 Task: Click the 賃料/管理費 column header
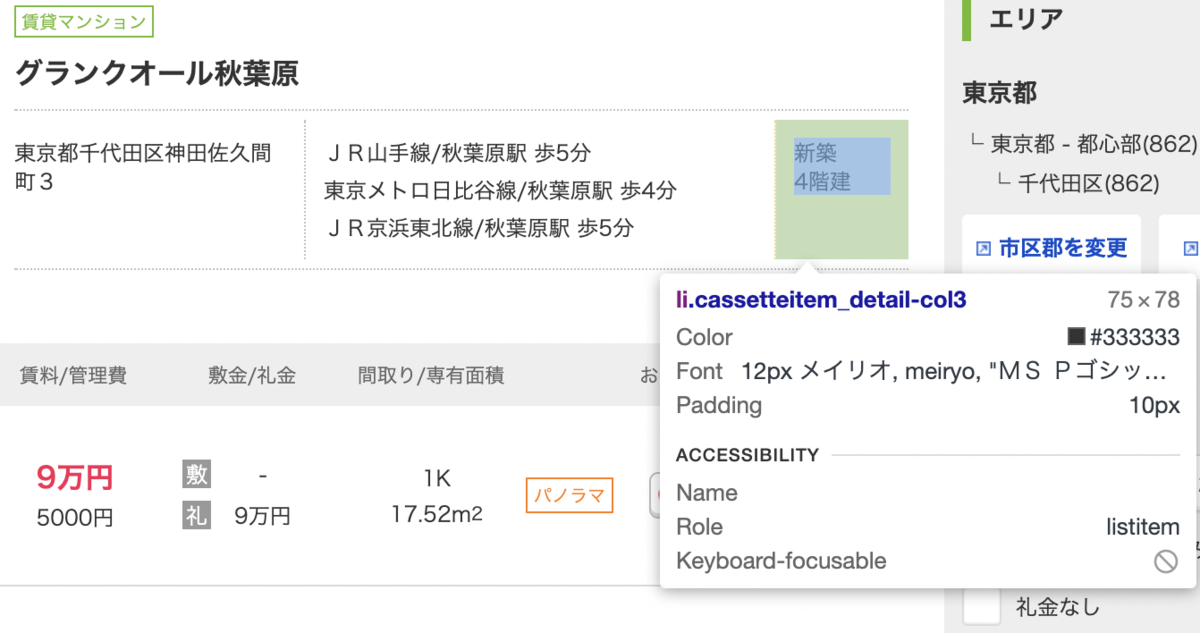[x=73, y=376]
